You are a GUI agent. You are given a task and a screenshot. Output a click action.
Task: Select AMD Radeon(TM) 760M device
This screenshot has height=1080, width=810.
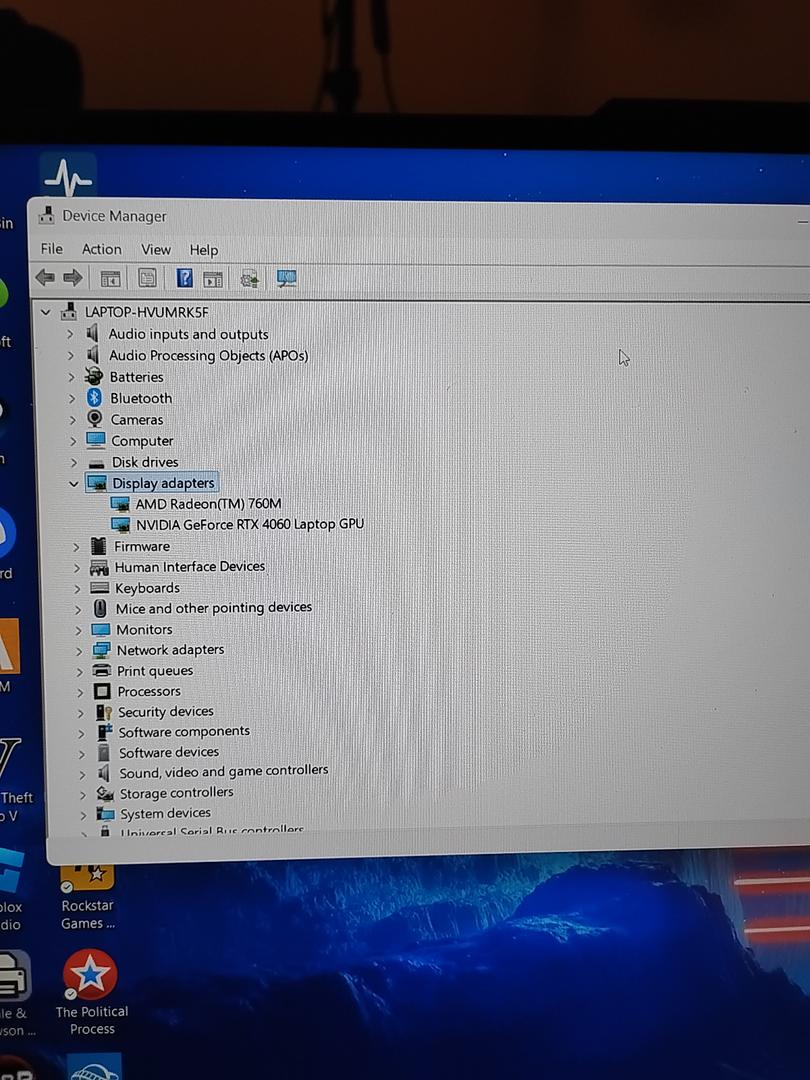(x=208, y=504)
